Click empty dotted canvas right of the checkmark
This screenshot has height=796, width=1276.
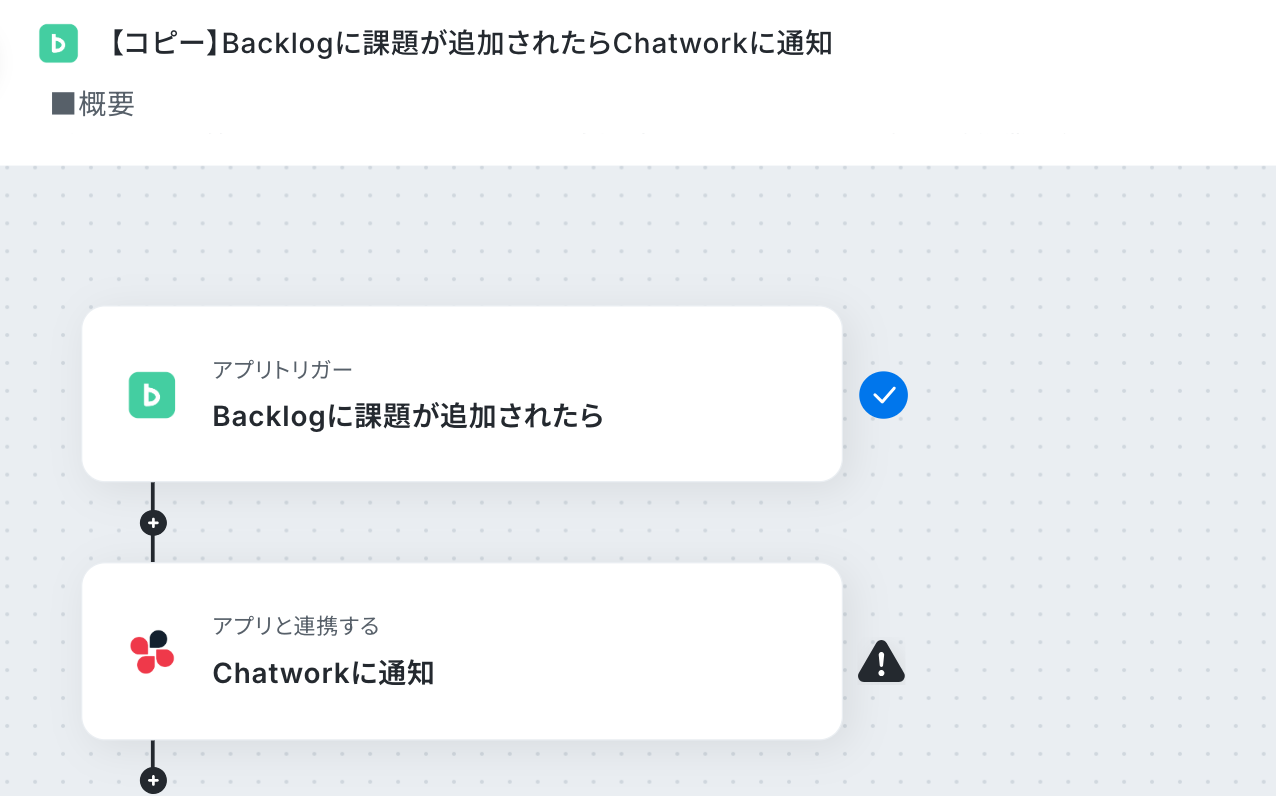tap(1080, 395)
